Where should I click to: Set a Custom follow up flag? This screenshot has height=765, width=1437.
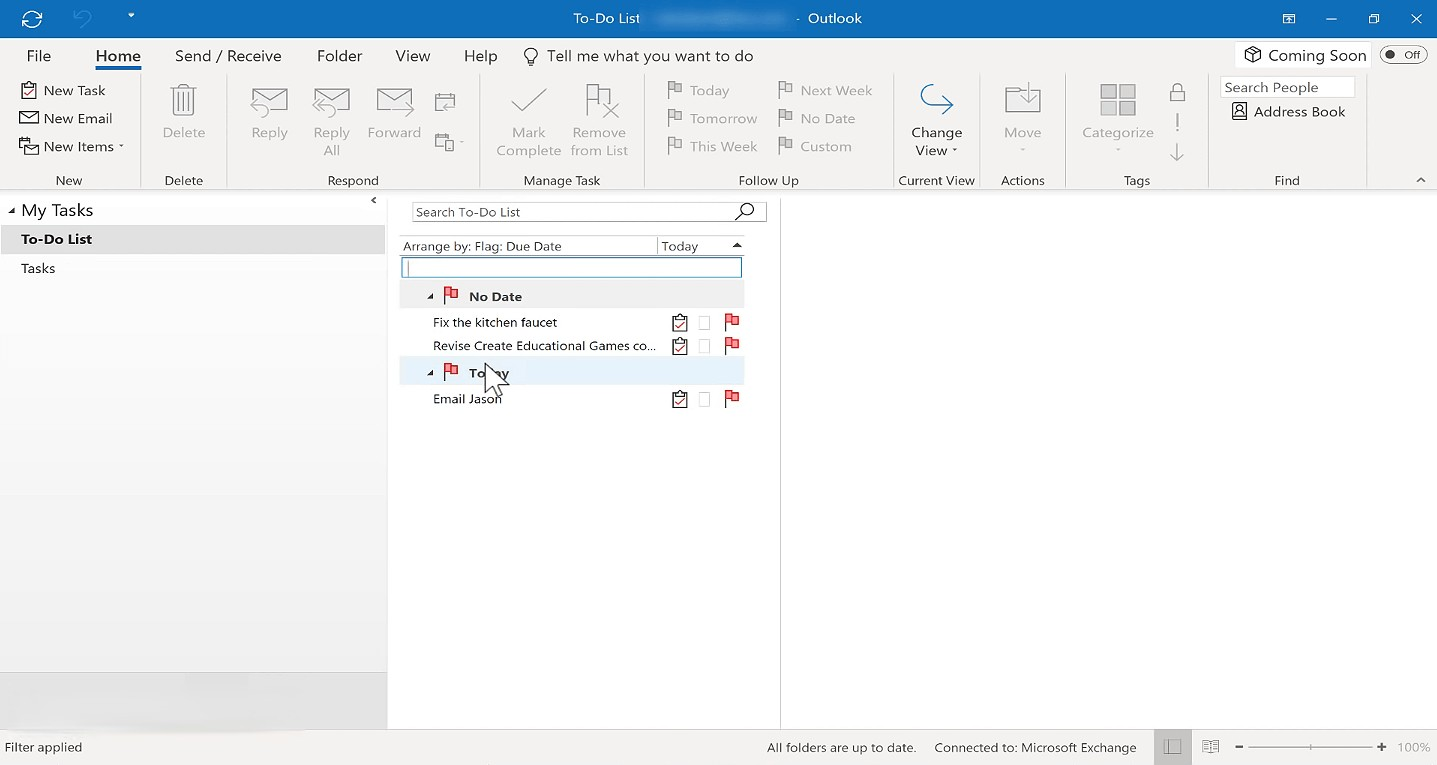(815, 146)
